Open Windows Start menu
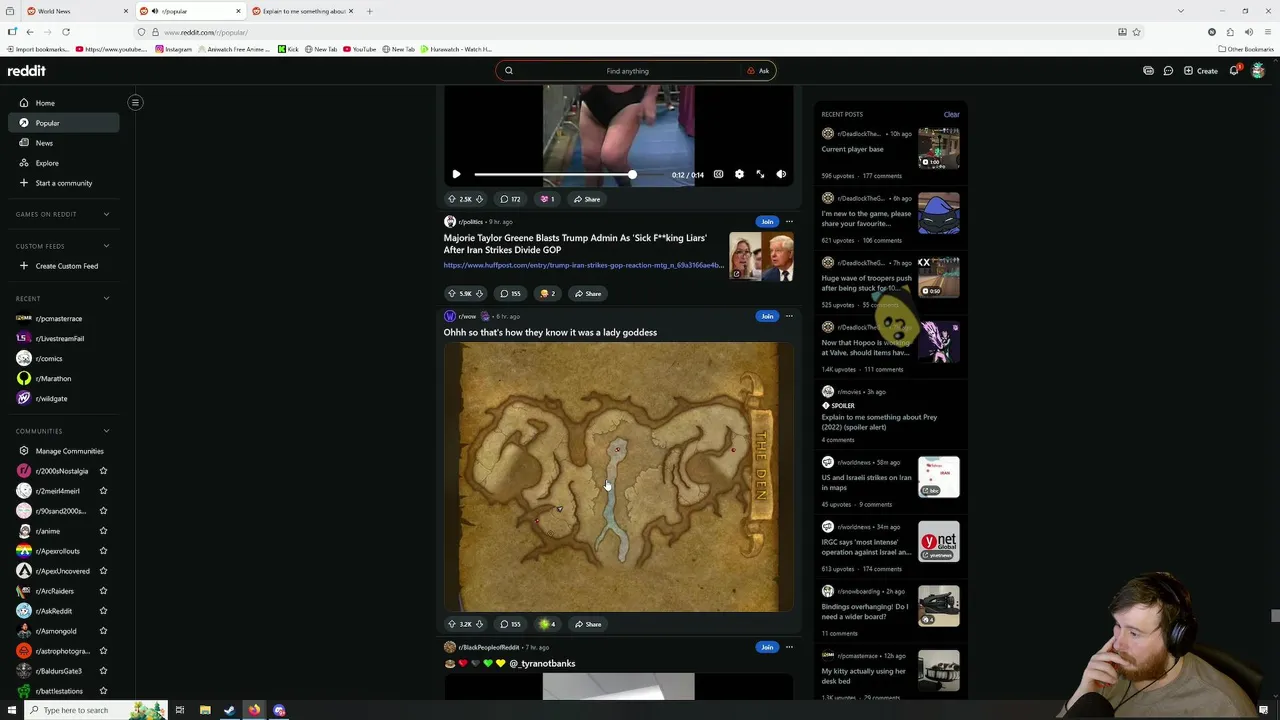1280x720 pixels. tap(12, 710)
